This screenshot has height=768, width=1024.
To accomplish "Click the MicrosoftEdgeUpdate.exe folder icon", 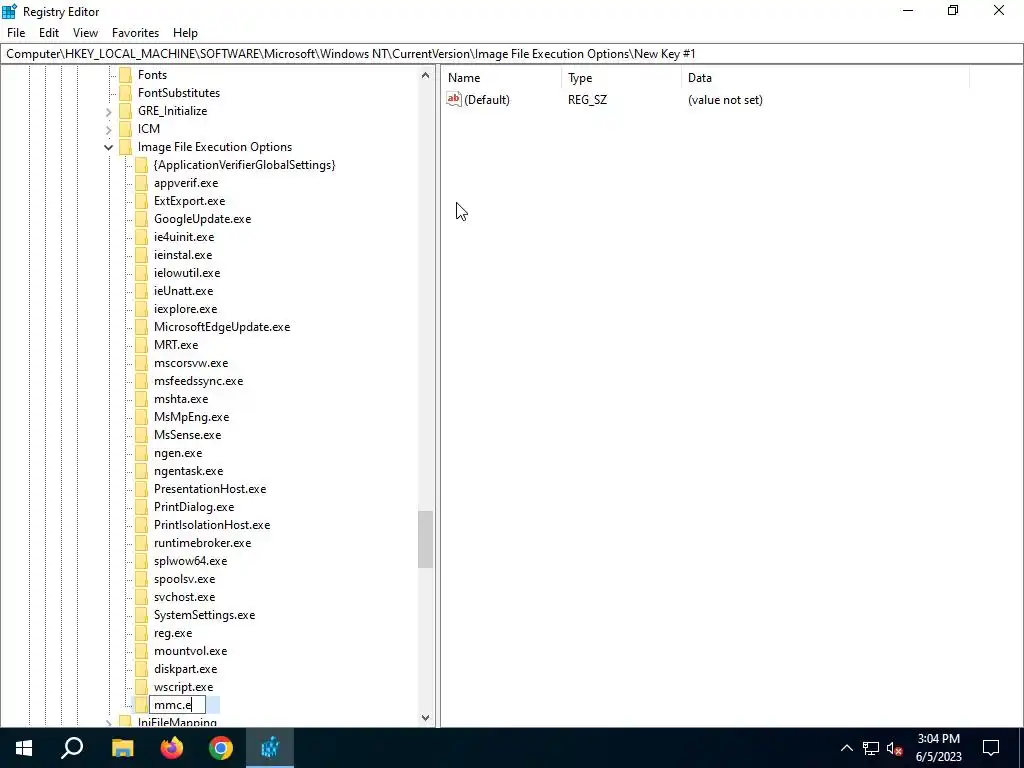I will pyautogui.click(x=142, y=327).
